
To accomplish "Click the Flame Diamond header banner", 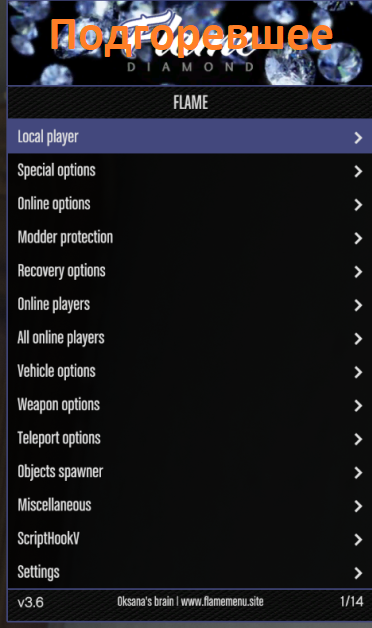I will (x=190, y=42).
